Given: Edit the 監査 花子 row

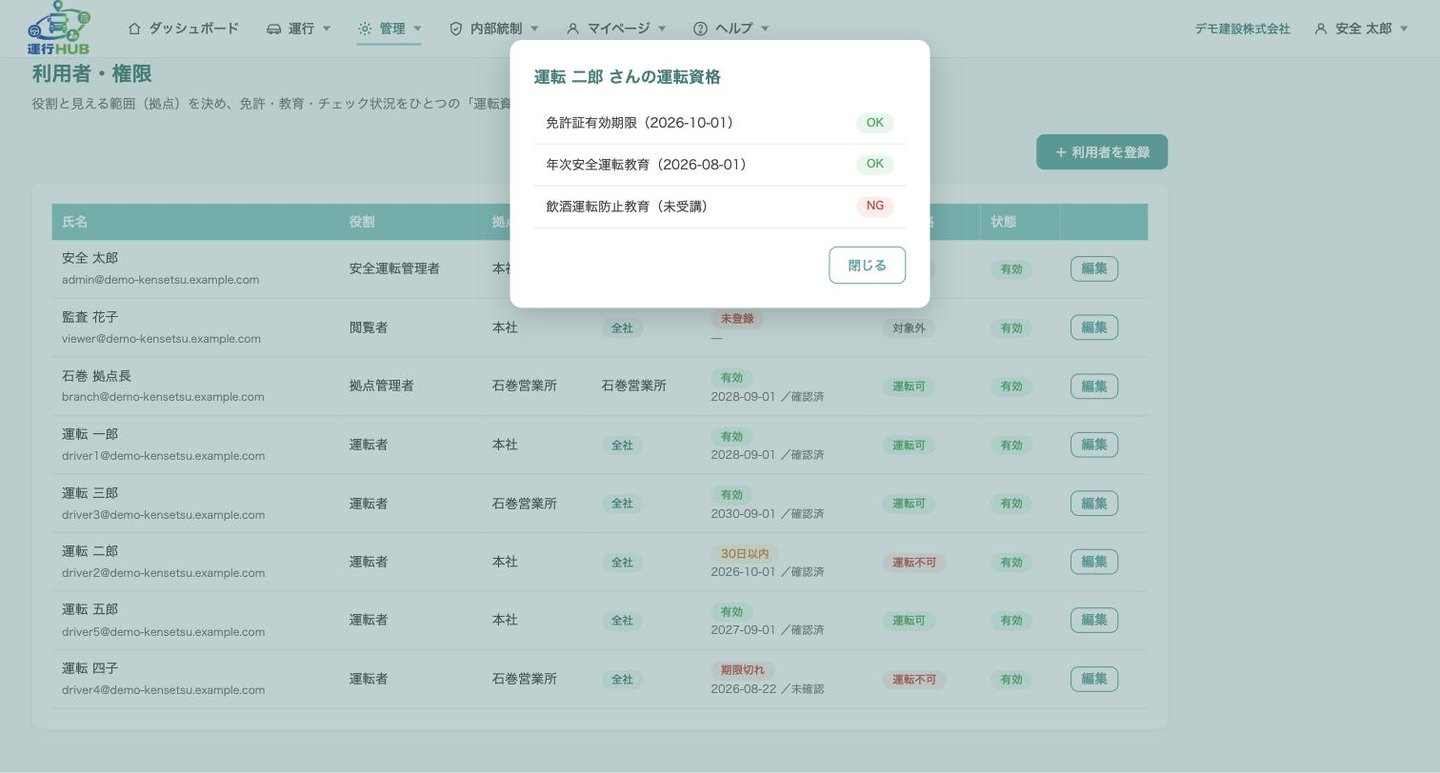Looking at the screenshot, I should click(x=1094, y=327).
